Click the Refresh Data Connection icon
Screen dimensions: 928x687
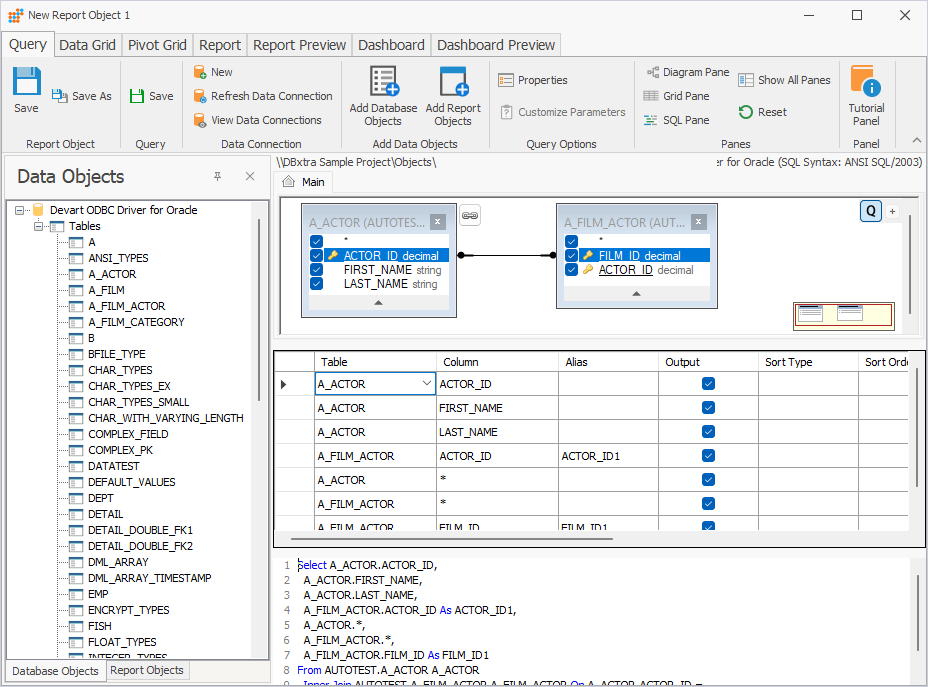click(199, 96)
